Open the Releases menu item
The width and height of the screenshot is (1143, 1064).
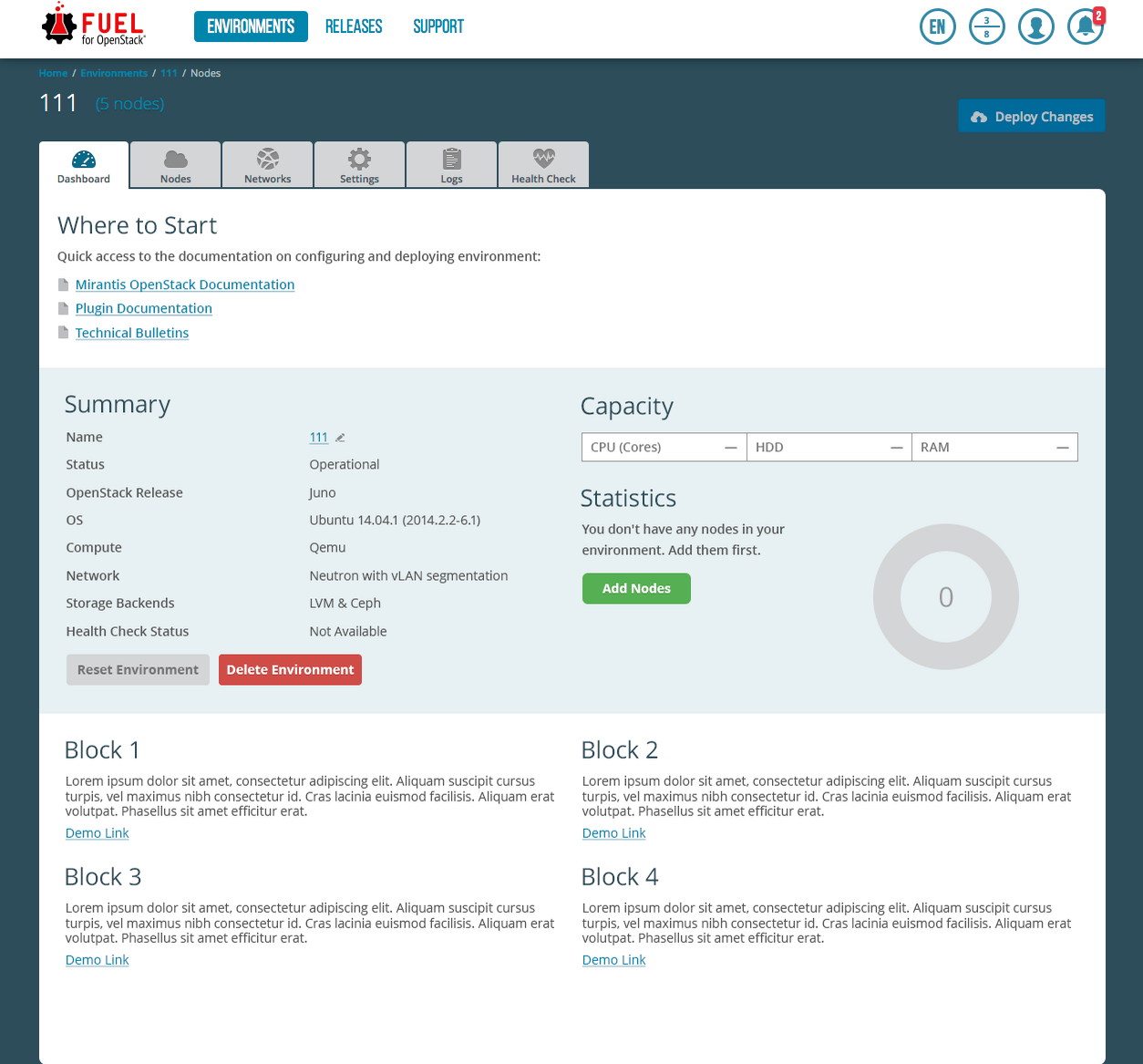354,26
